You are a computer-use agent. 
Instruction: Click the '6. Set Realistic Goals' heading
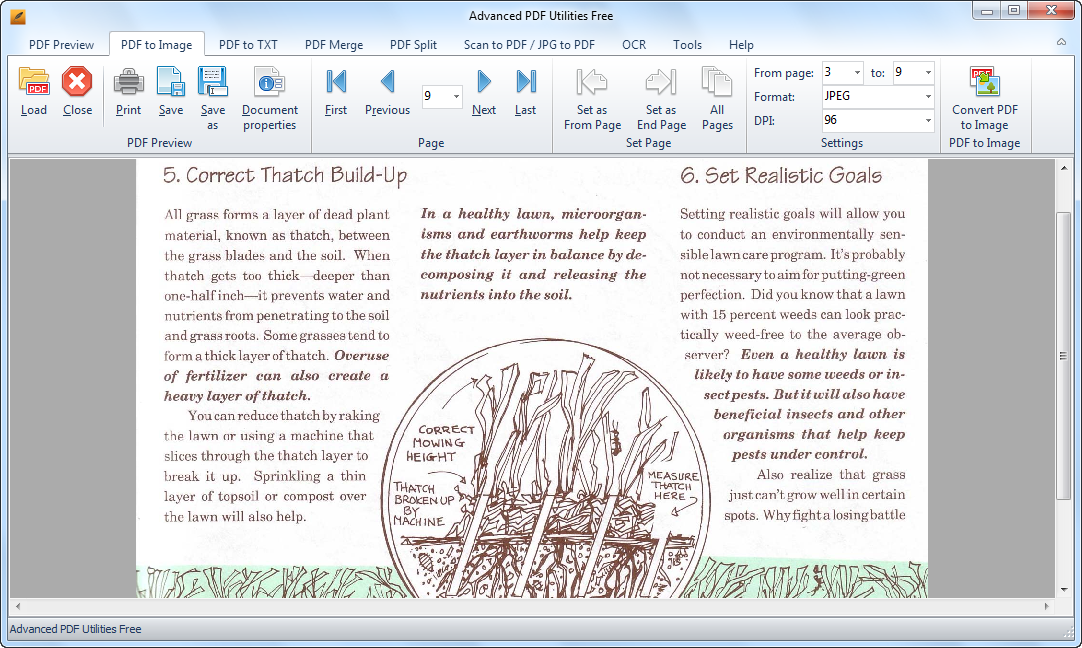pos(781,175)
